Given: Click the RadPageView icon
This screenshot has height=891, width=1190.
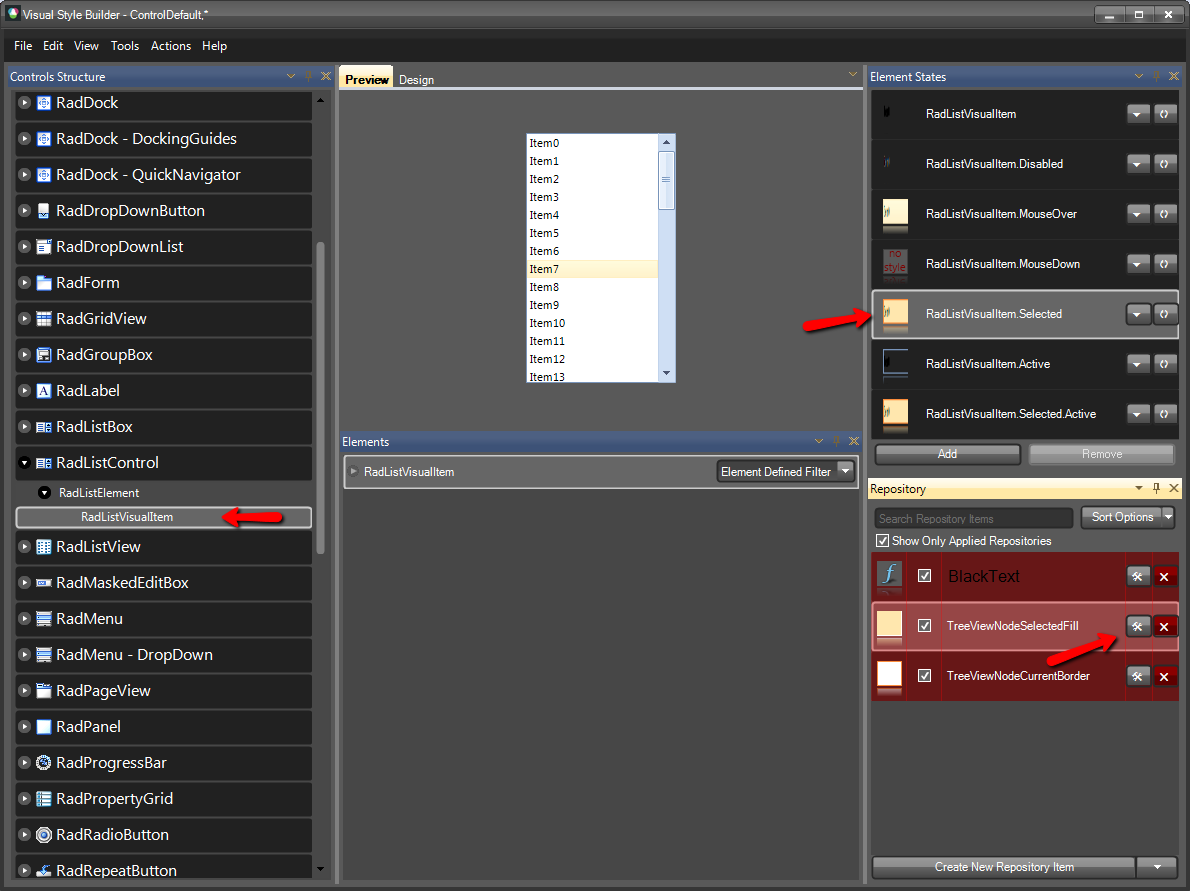Looking at the screenshot, I should point(44,691).
